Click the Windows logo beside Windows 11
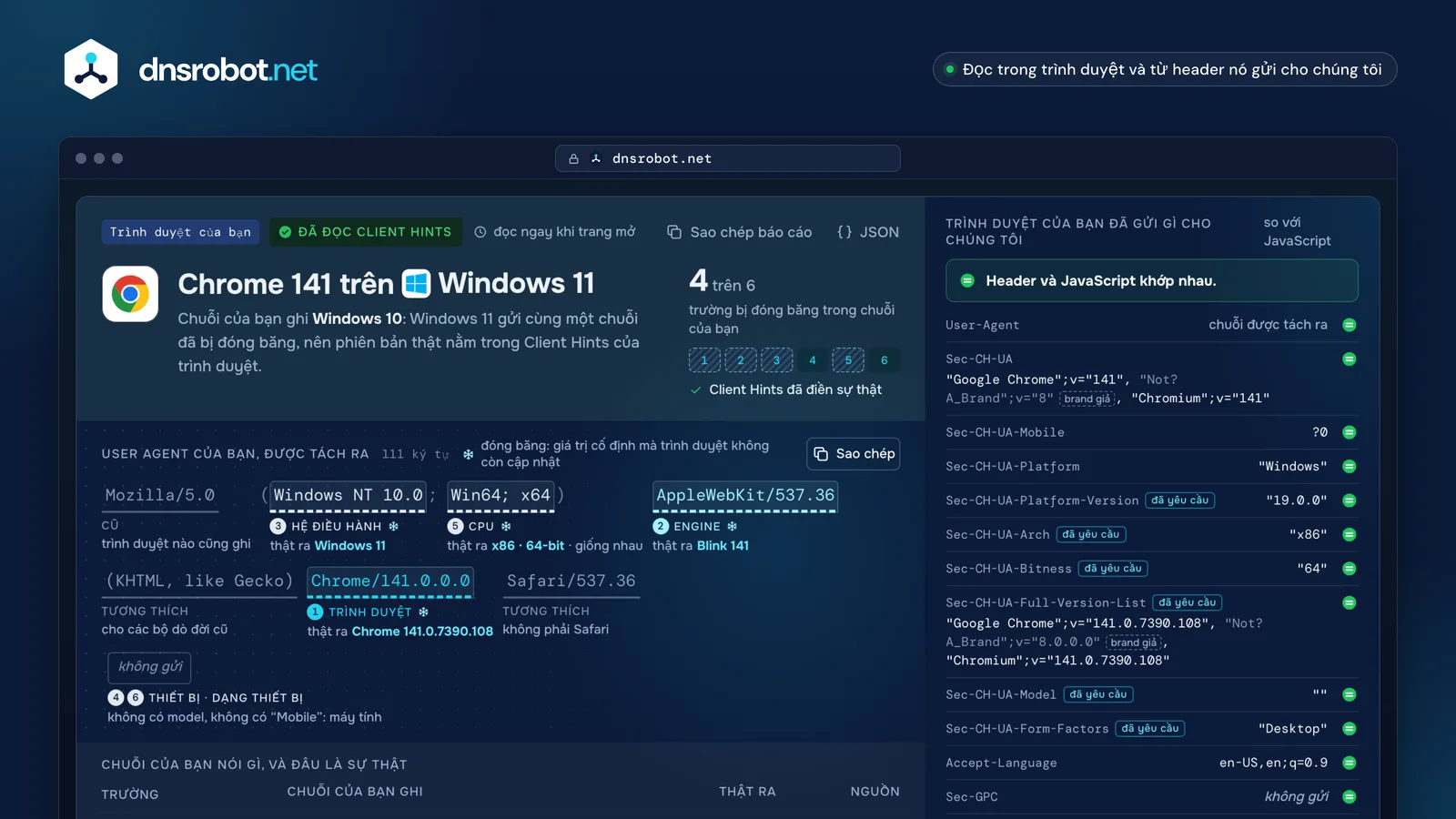 tap(416, 284)
